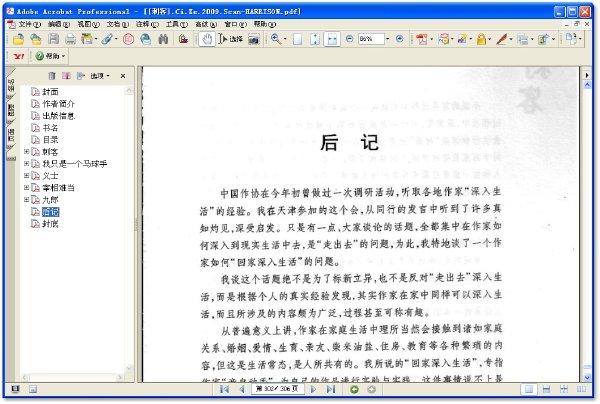Click the expand current bookmark icon
Viewport: 600px width, 404px height.
pos(80,76)
